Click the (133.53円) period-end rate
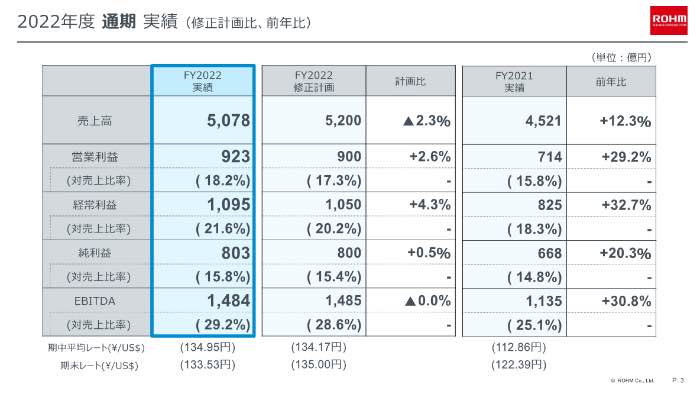Viewport: 700px width, 394px height. pos(208,365)
